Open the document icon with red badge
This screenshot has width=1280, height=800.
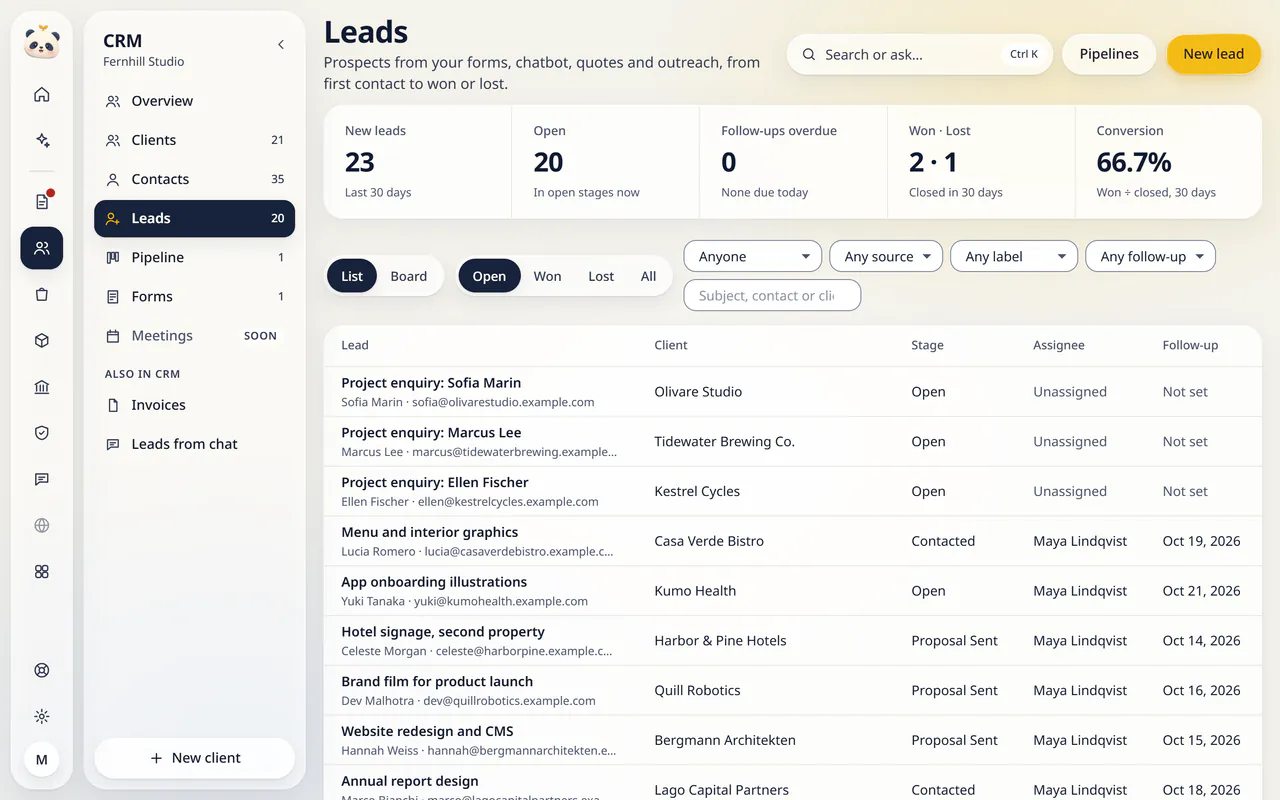pyautogui.click(x=42, y=202)
